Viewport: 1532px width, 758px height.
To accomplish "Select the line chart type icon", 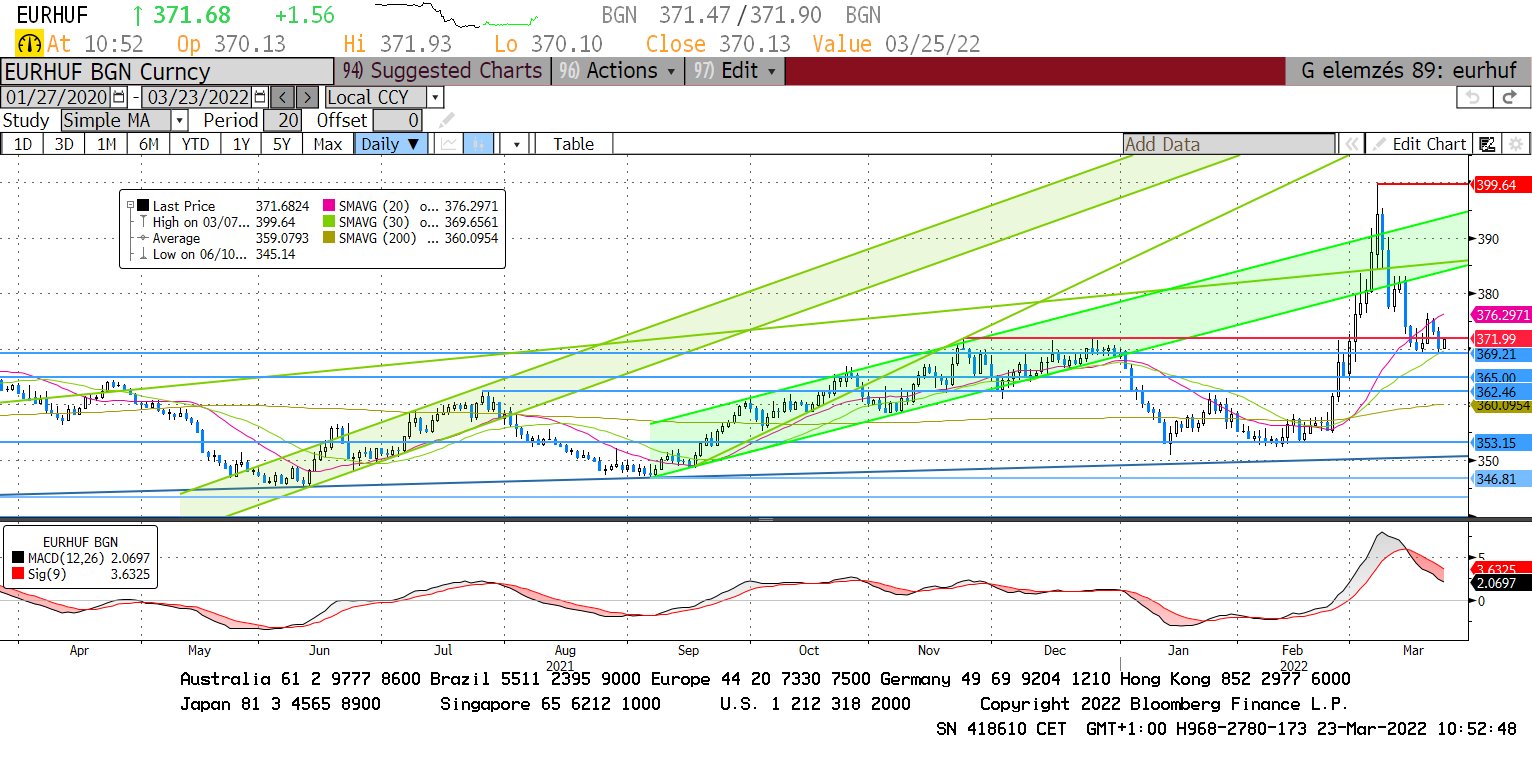I will tap(448, 143).
